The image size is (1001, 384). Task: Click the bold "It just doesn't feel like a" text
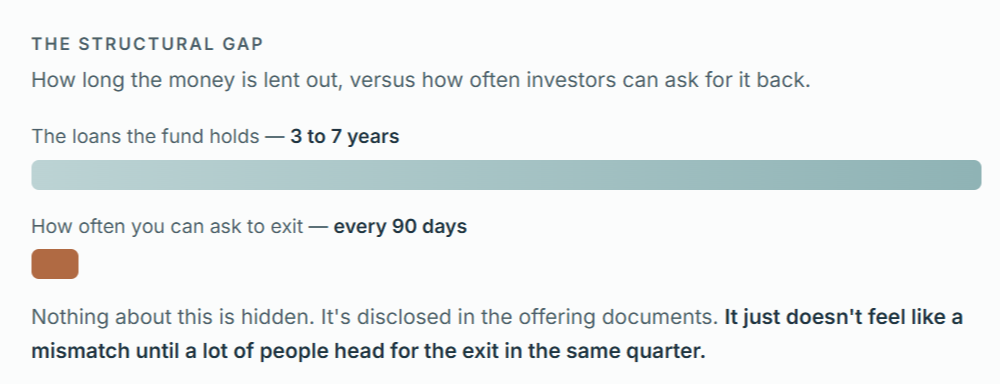[844, 317]
